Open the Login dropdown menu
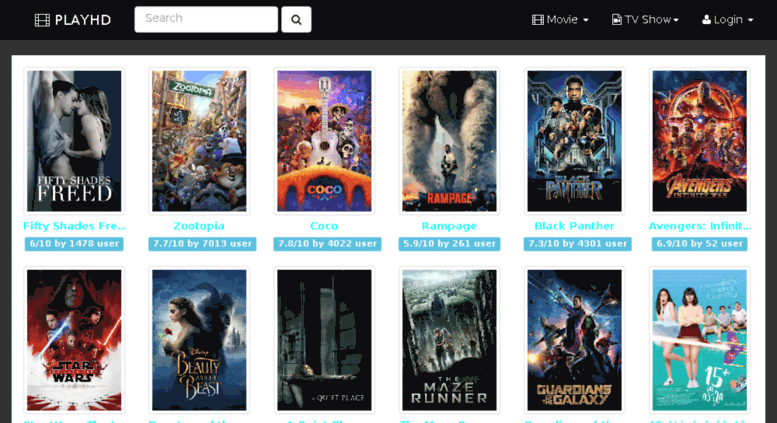 click(x=727, y=20)
